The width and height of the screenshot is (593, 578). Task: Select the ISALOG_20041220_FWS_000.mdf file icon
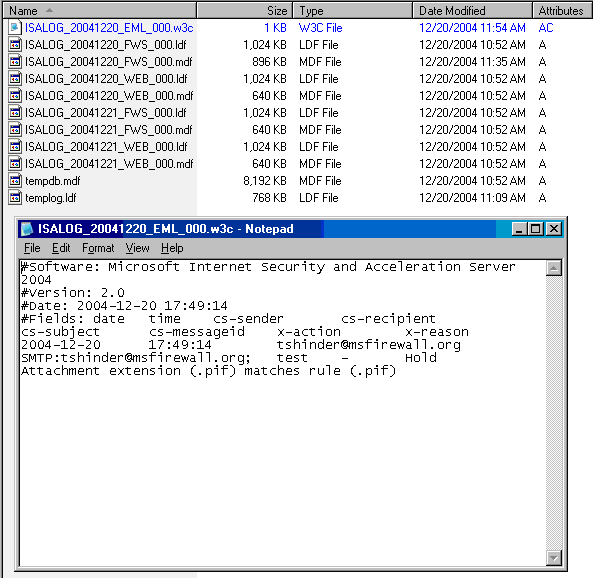click(x=15, y=62)
